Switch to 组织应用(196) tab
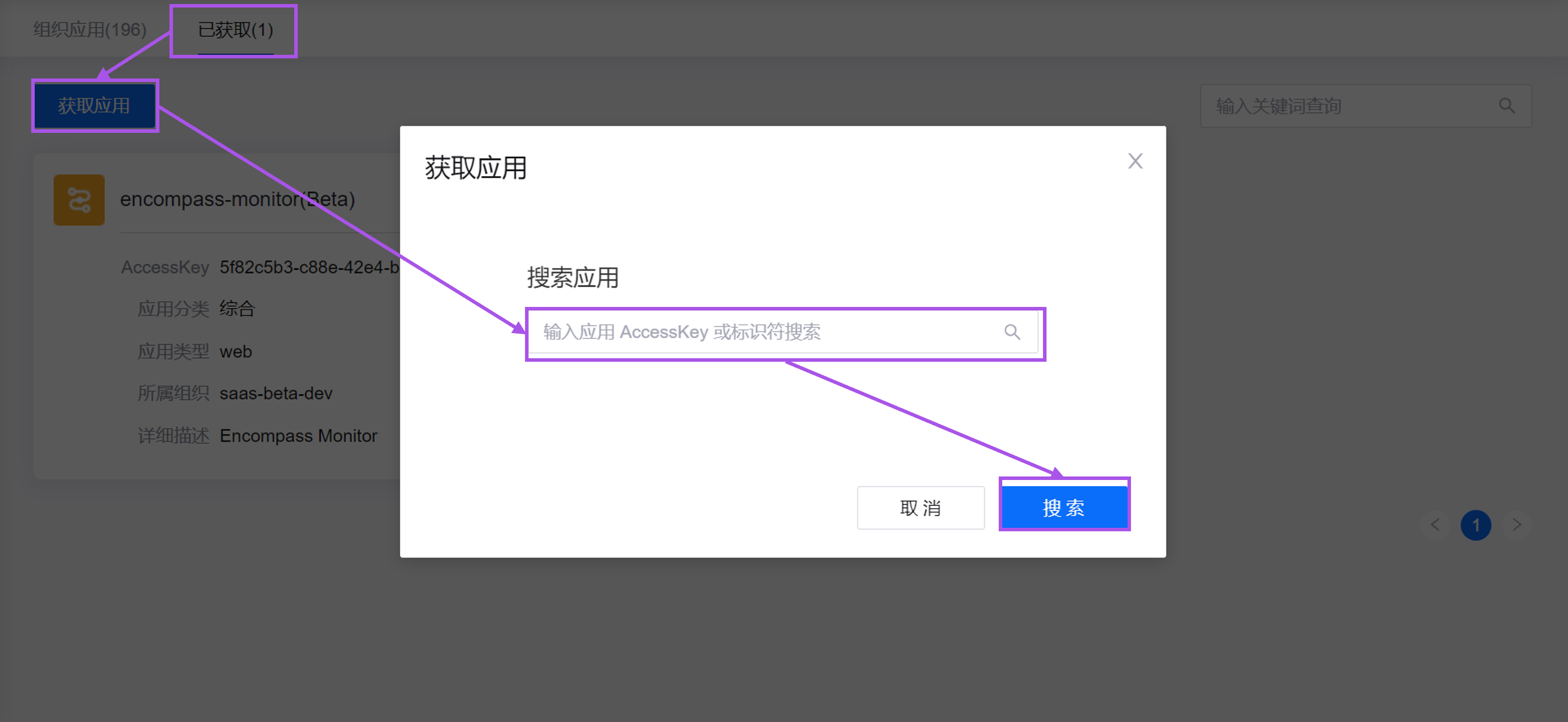1568x722 pixels. pyautogui.click(x=90, y=29)
